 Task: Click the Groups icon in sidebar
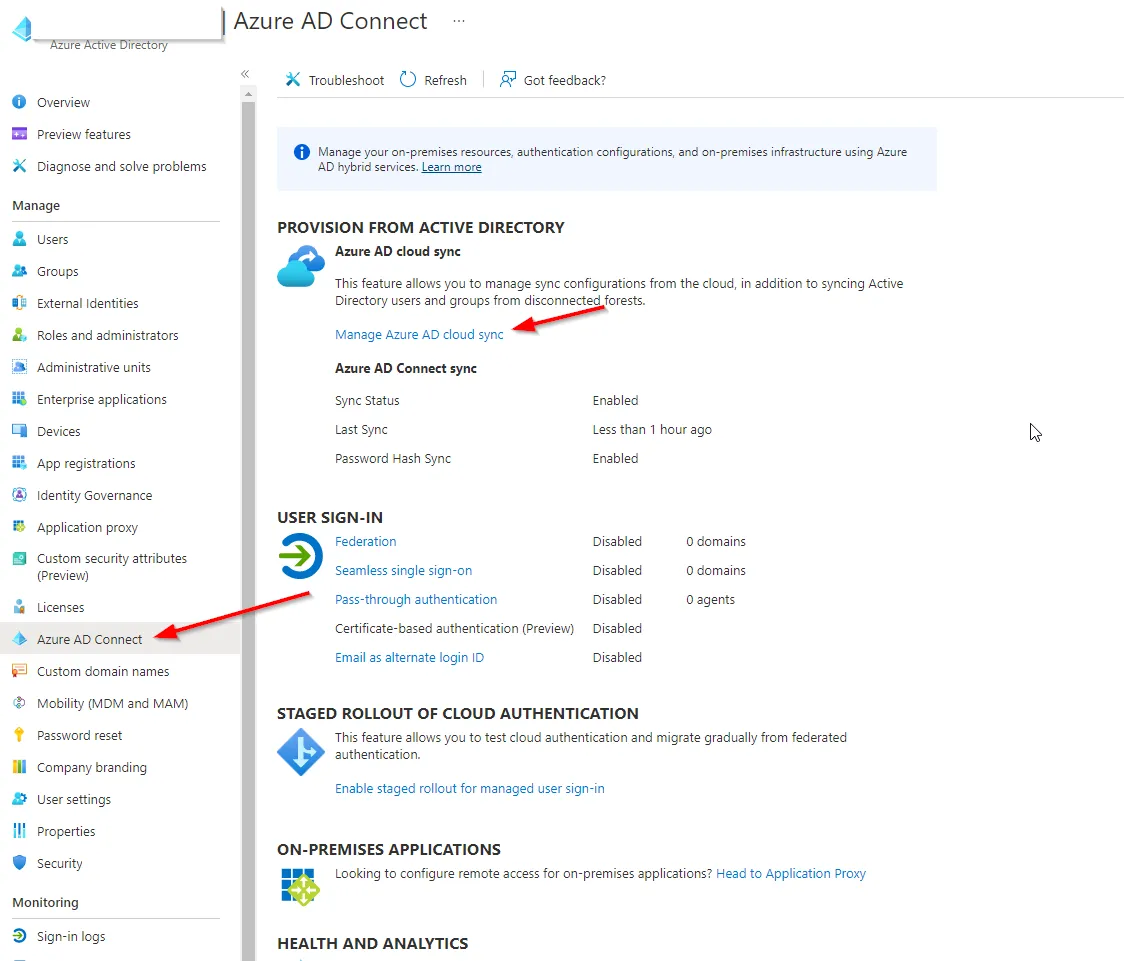19,271
